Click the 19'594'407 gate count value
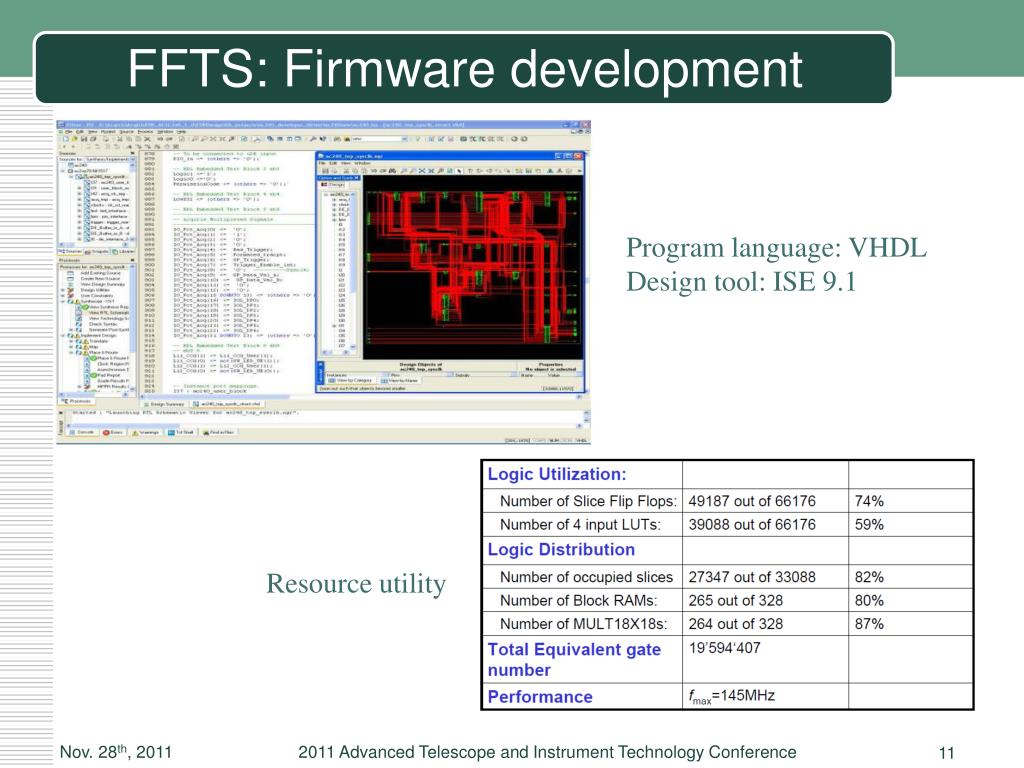The height and width of the screenshot is (768, 1024). [x=724, y=648]
